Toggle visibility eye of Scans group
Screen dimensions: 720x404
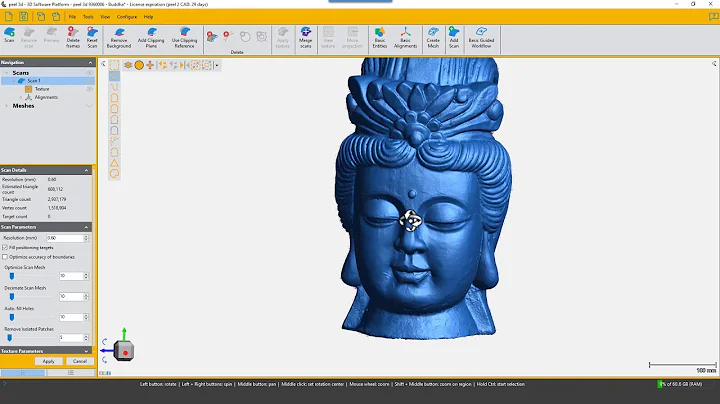click(90, 73)
